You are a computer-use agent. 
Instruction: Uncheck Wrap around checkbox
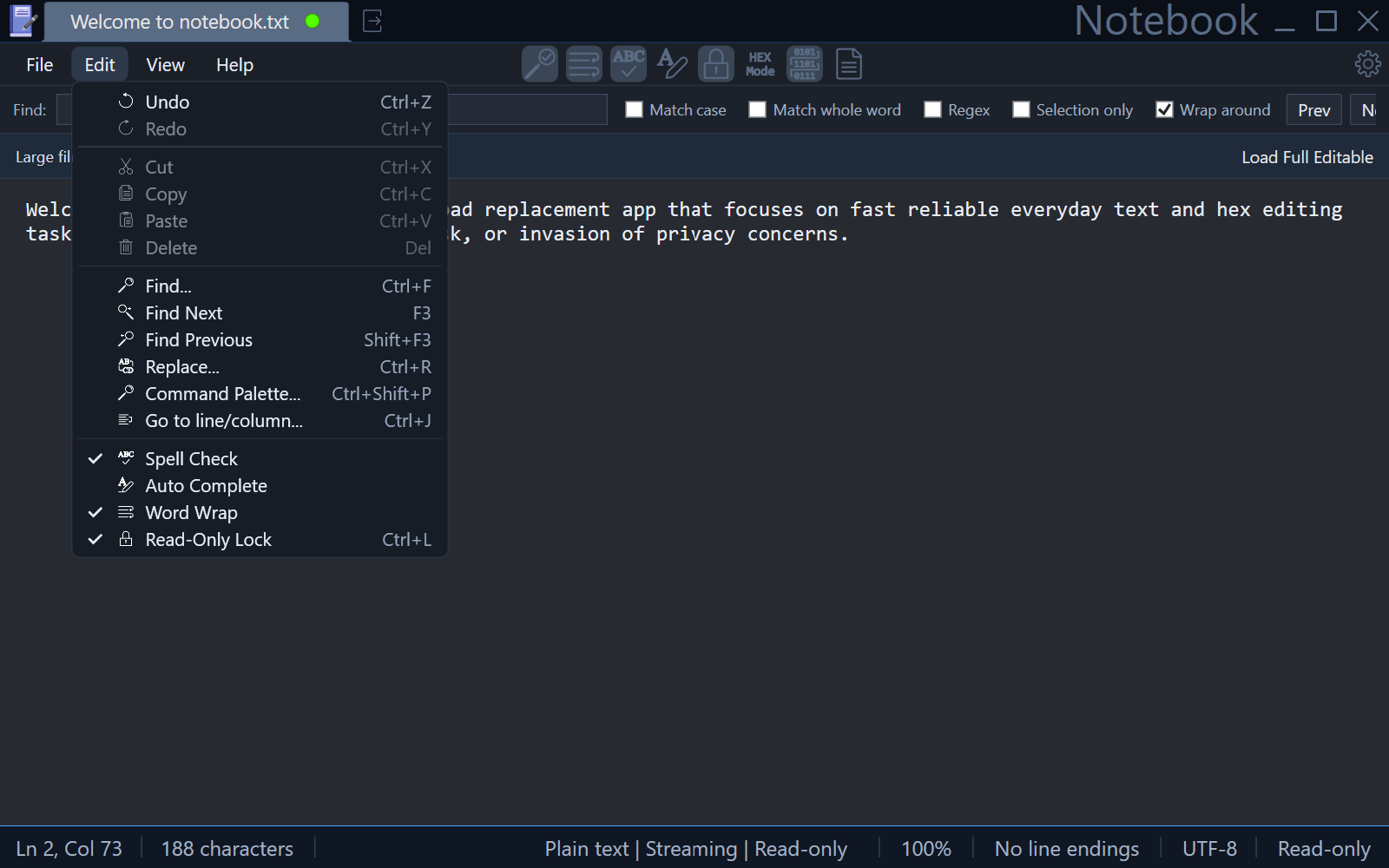(1165, 109)
